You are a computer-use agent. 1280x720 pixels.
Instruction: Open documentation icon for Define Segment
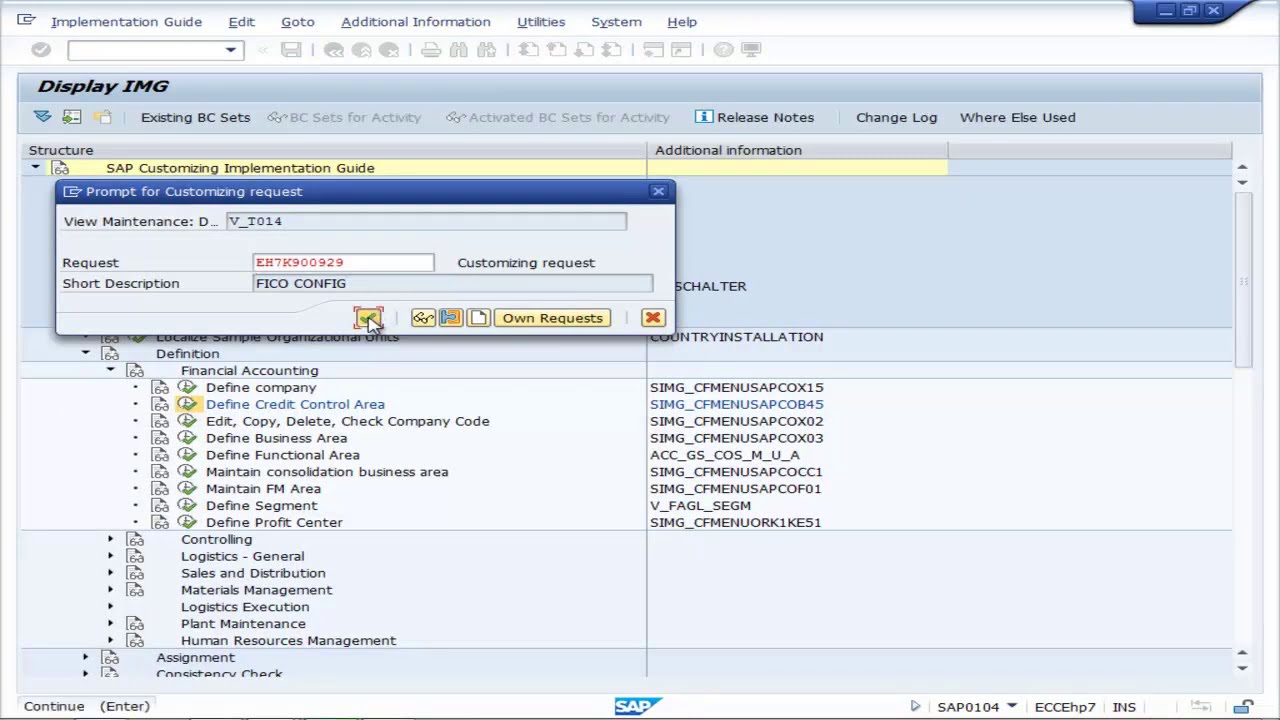[160, 506]
